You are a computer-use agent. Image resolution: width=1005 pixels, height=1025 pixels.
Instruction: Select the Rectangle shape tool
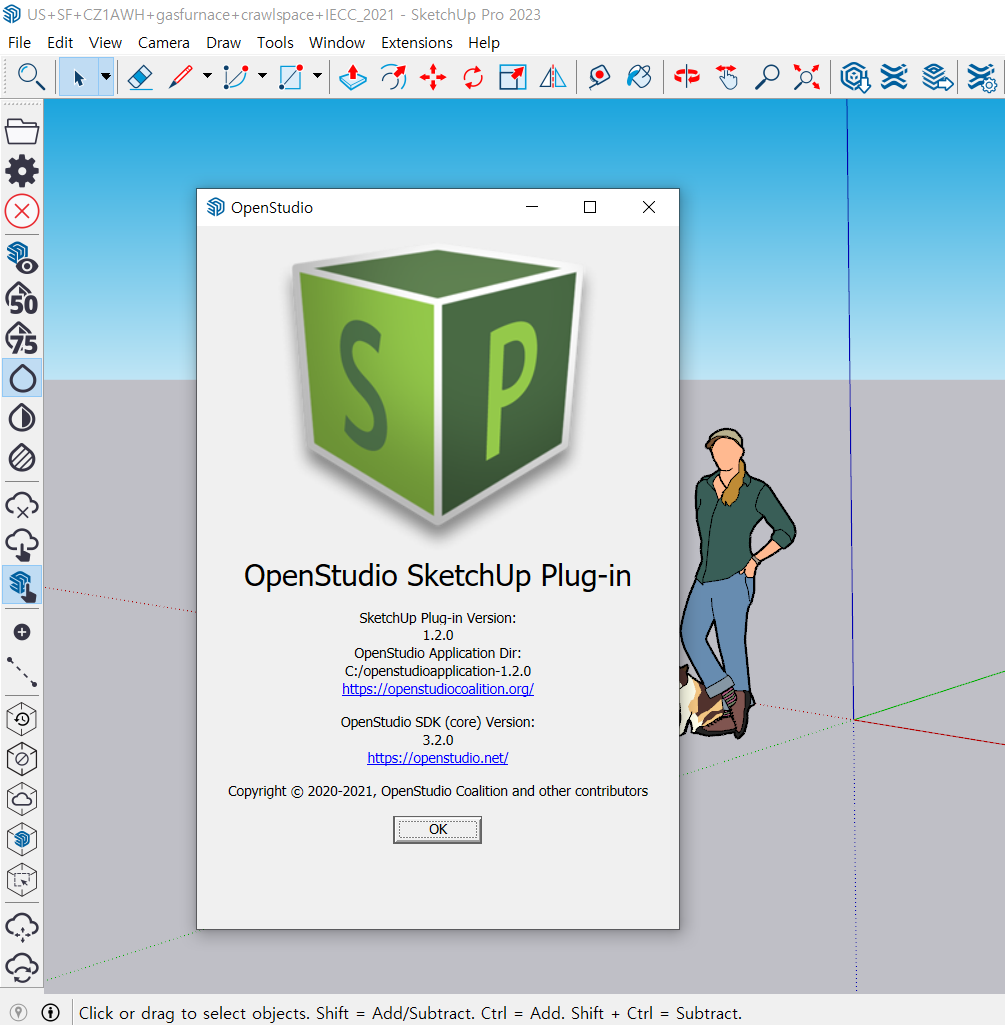click(x=290, y=77)
